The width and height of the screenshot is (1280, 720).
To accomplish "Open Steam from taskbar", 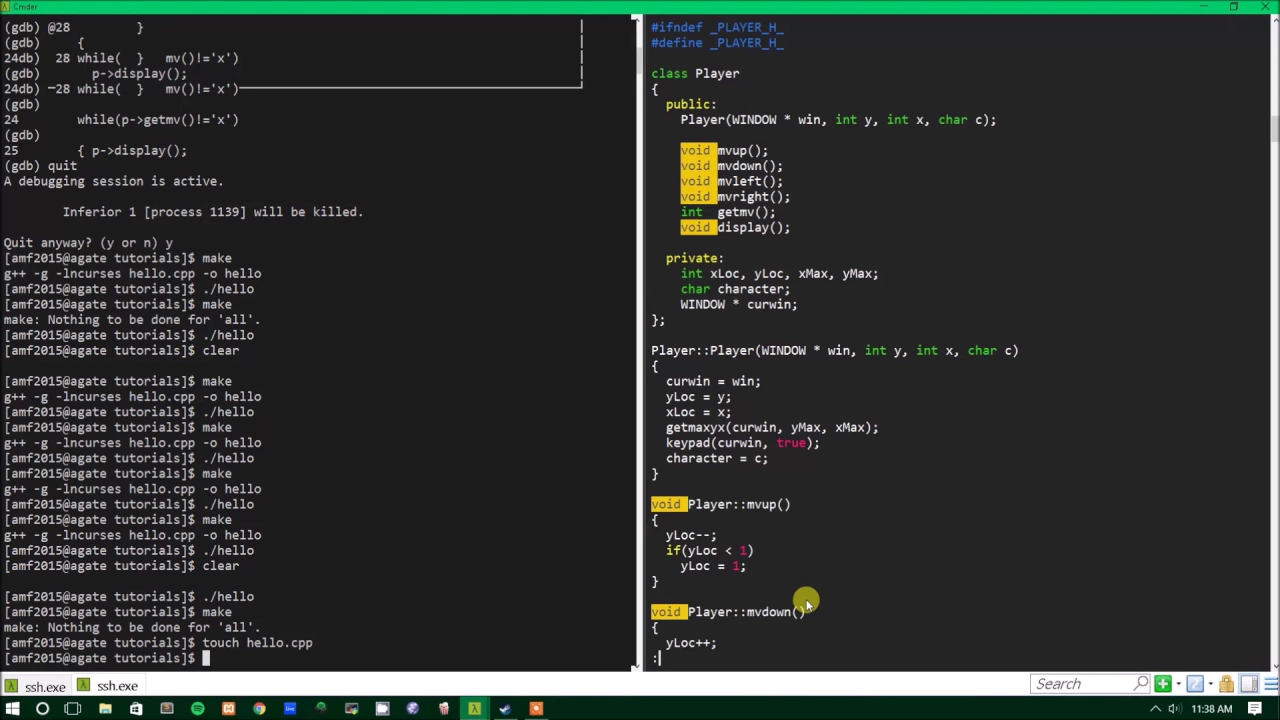I will pyautogui.click(x=505, y=709).
